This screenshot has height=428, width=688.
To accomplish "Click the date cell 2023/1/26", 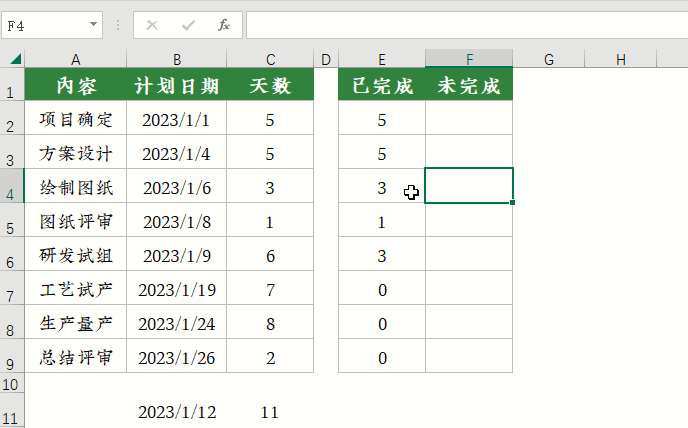I will click(176, 356).
